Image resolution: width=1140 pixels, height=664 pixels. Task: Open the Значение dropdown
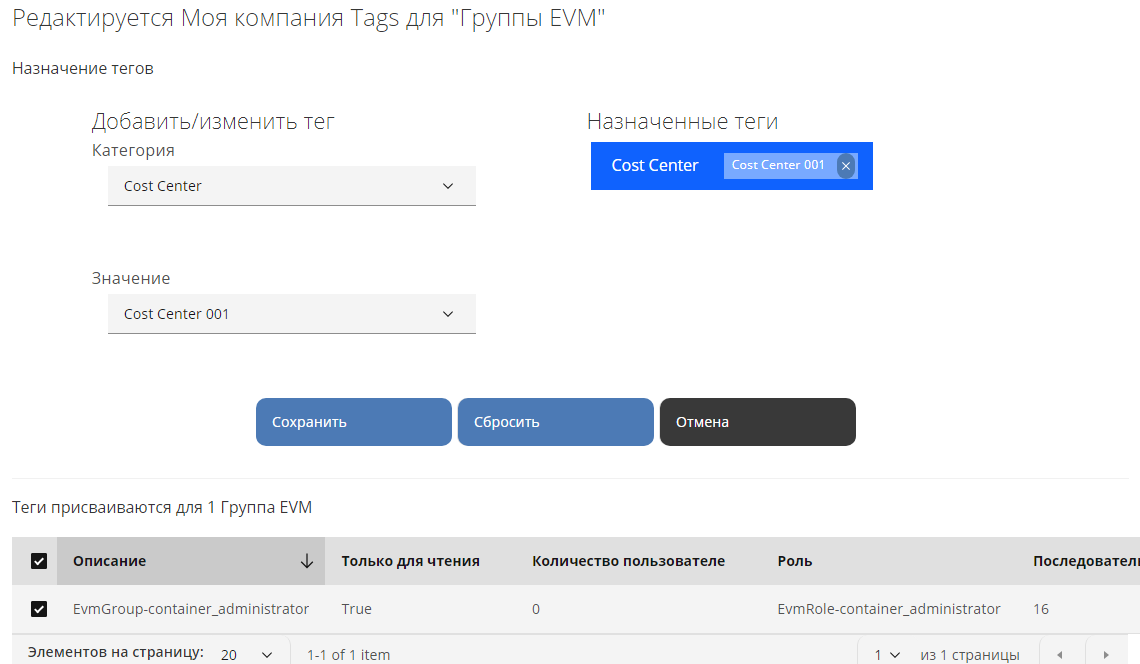[291, 314]
